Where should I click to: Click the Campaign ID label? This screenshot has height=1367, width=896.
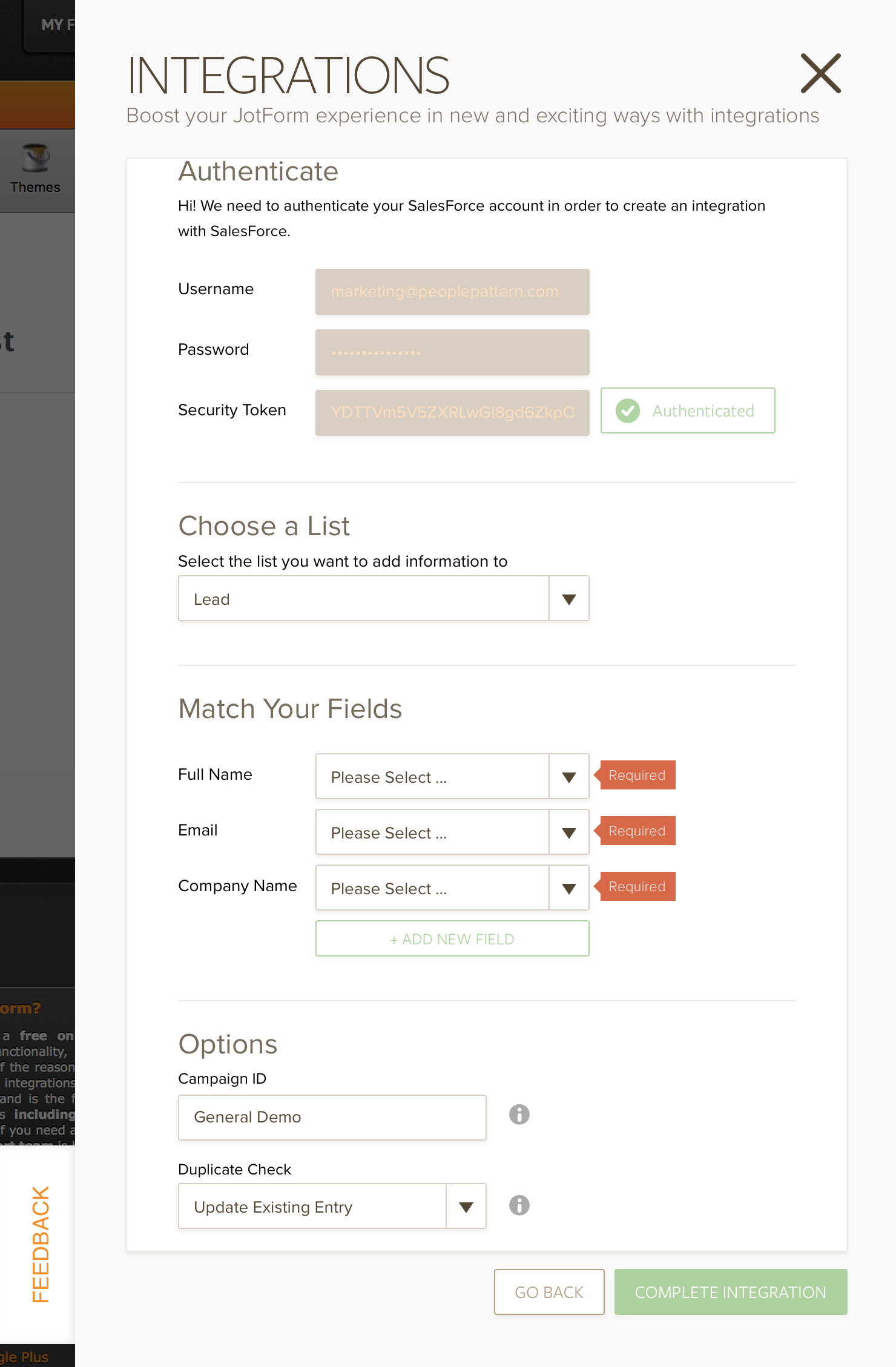coord(222,1079)
